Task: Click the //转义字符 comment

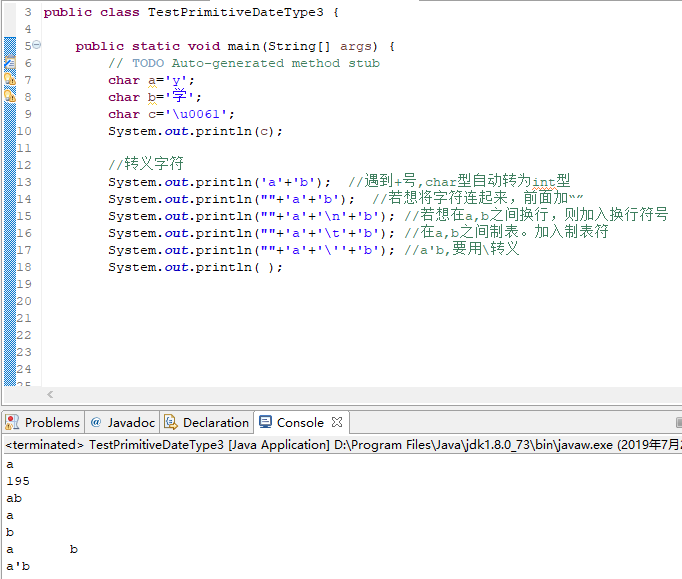Action: [146, 164]
